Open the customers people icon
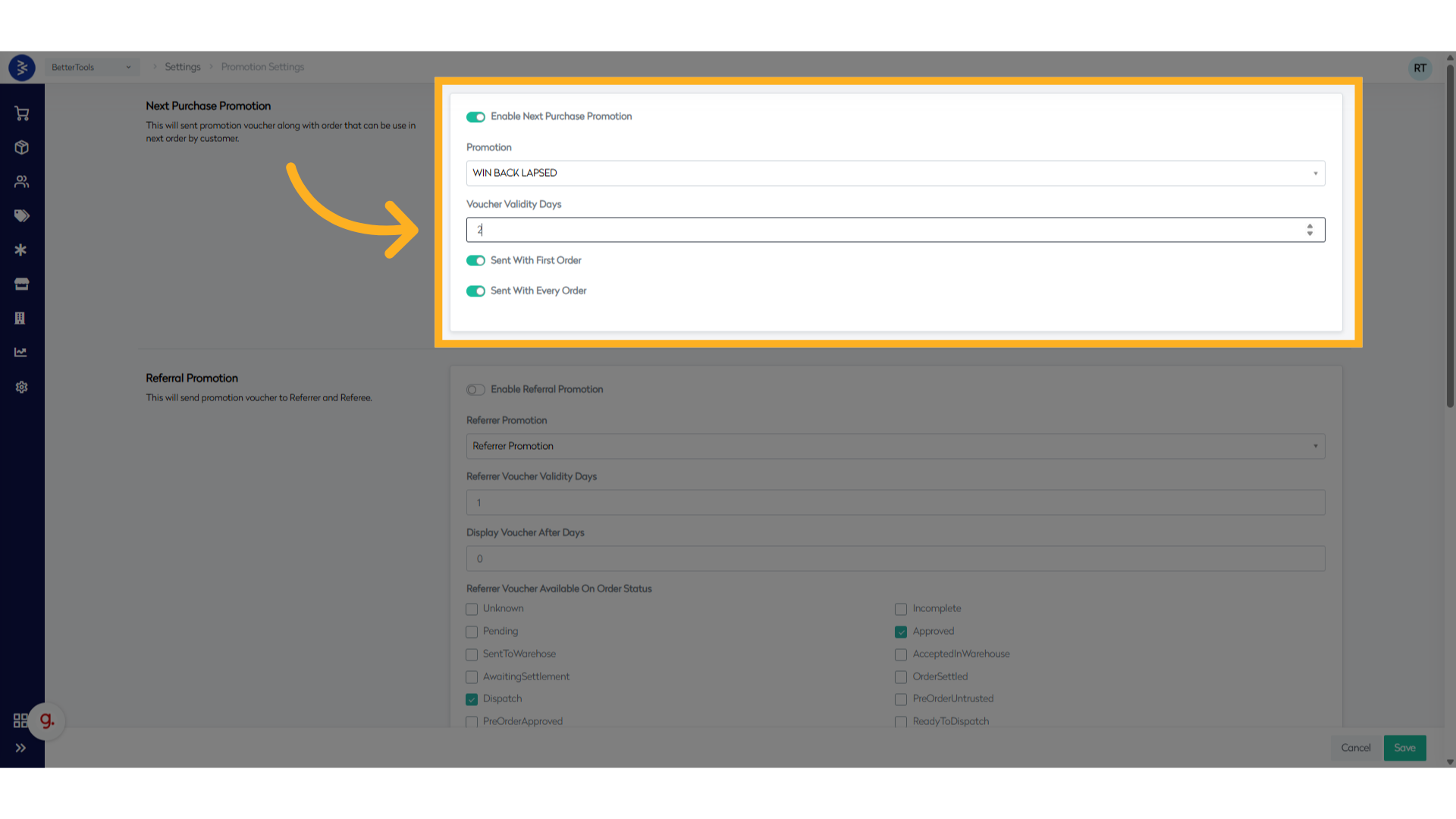Viewport: 1456px width, 819px height. pos(21,182)
